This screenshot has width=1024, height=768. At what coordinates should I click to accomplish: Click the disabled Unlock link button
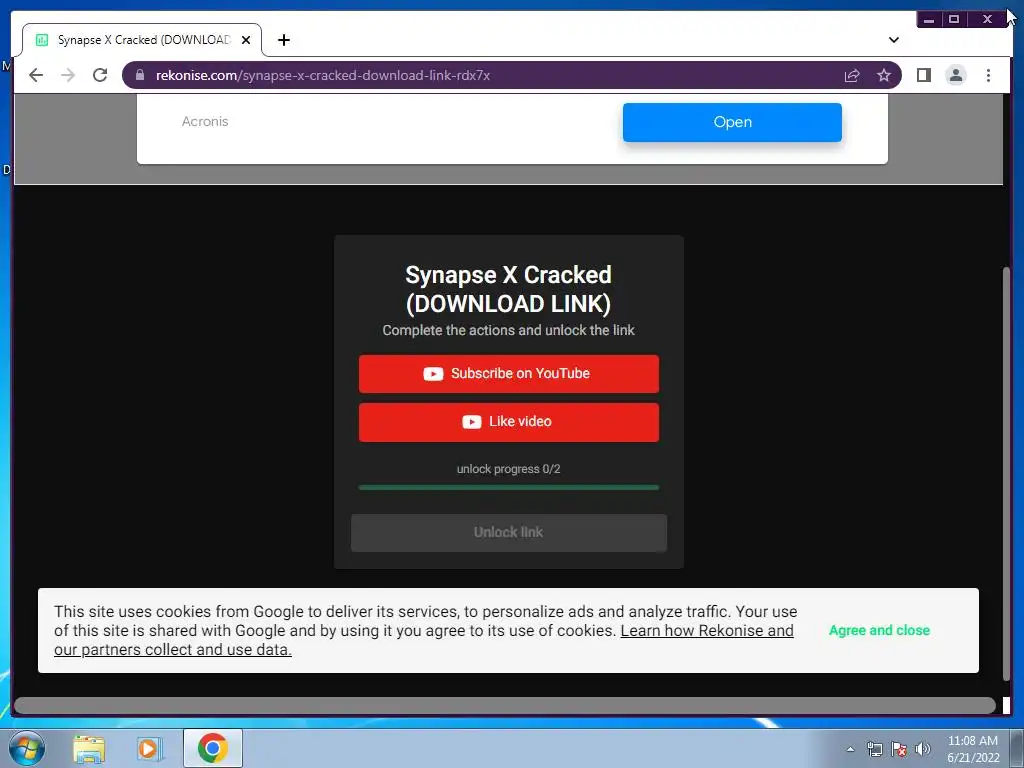click(509, 532)
